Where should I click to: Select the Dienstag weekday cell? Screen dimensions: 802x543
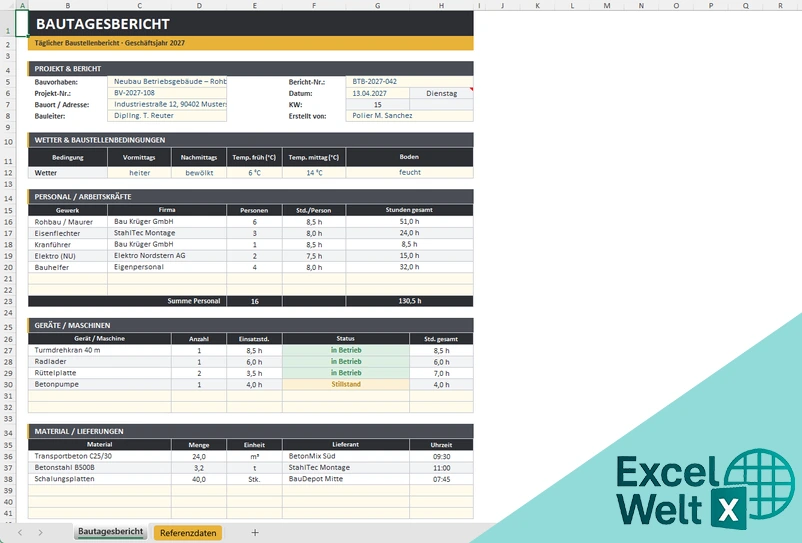pyautogui.click(x=441, y=93)
